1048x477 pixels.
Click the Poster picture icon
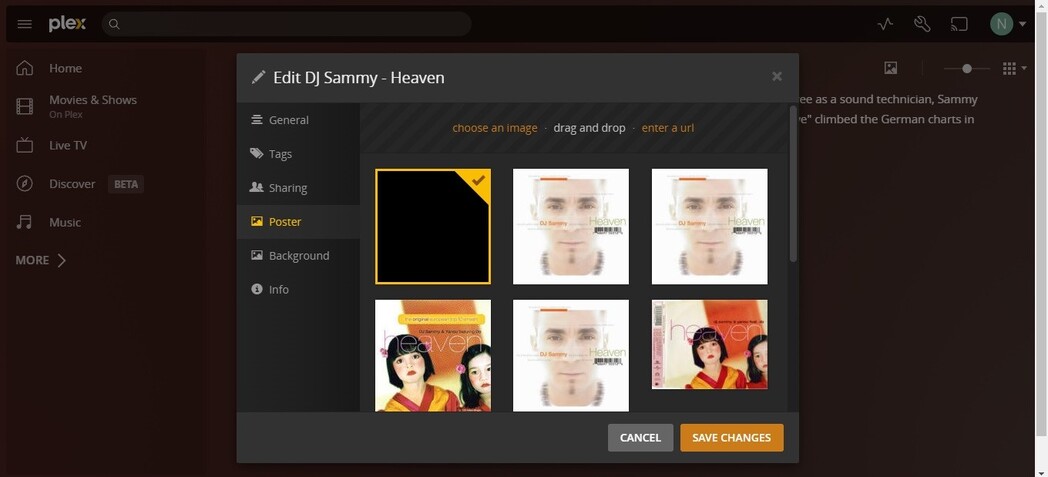pyautogui.click(x=257, y=221)
